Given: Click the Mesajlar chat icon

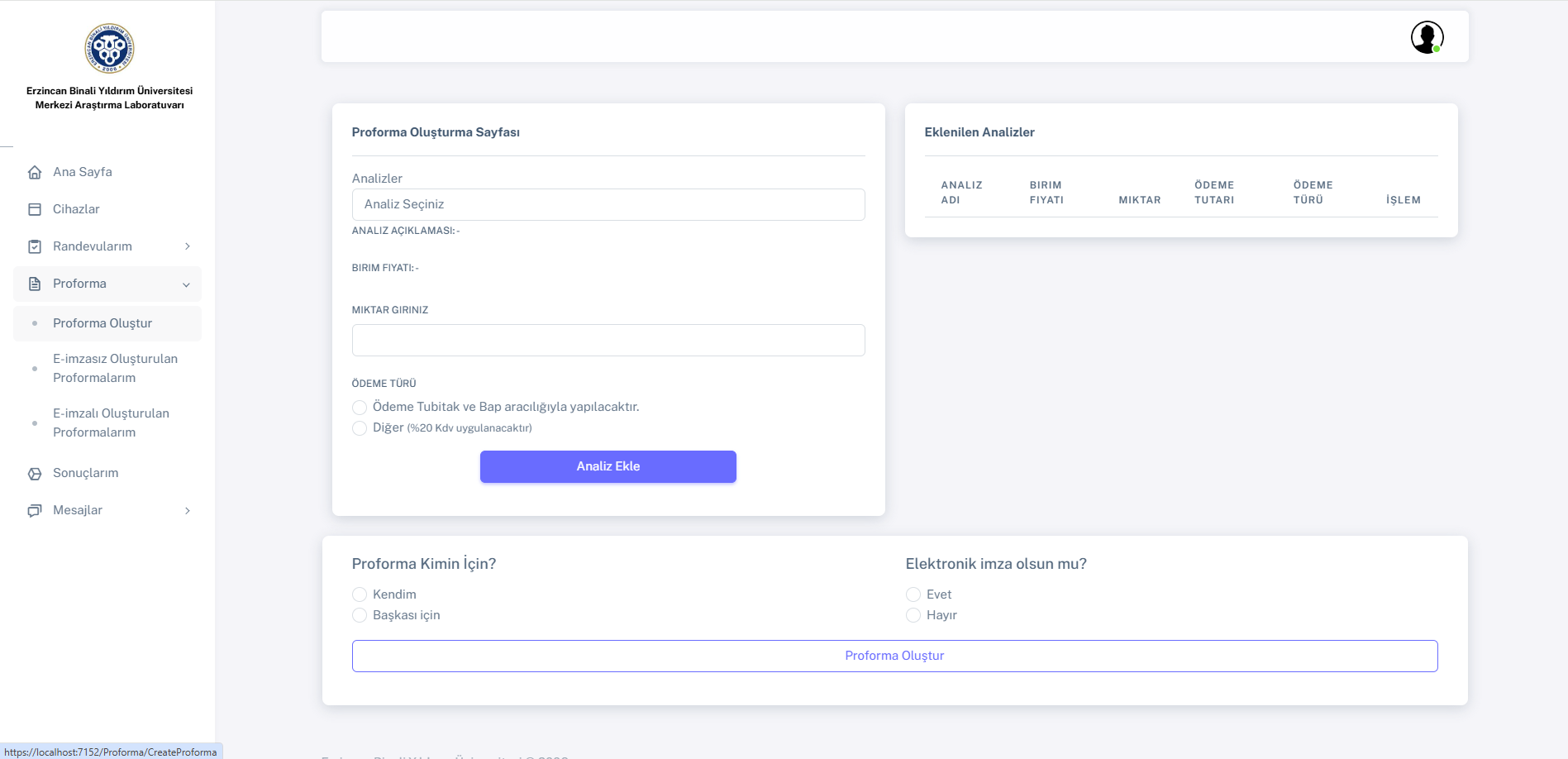Looking at the screenshot, I should (35, 510).
